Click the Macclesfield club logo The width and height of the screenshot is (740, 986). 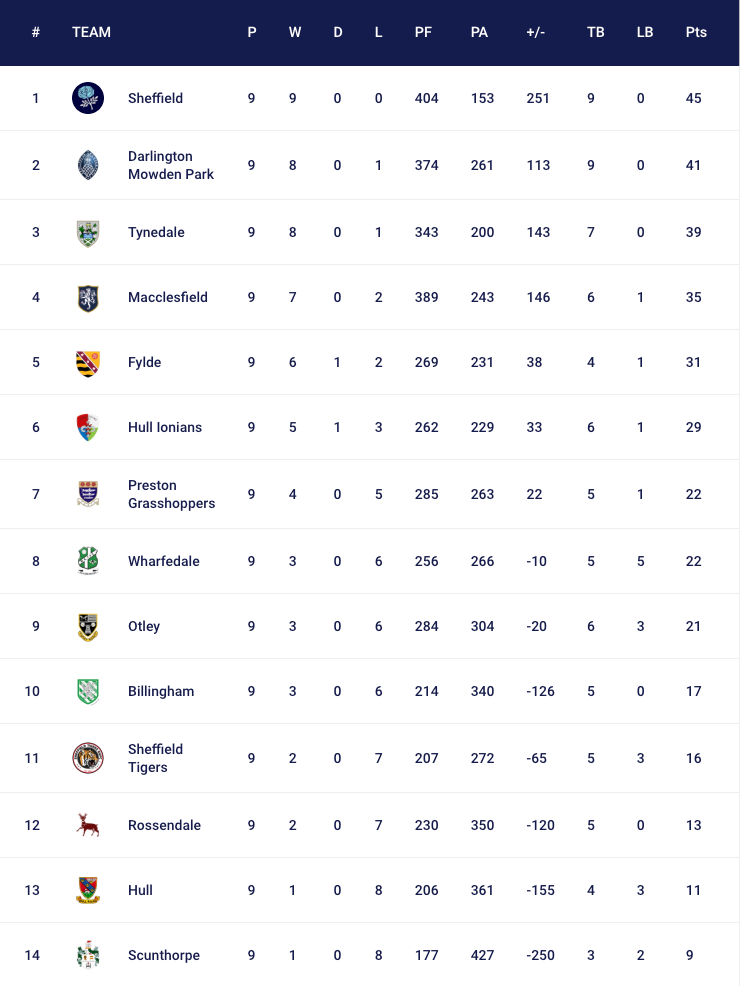(x=88, y=297)
